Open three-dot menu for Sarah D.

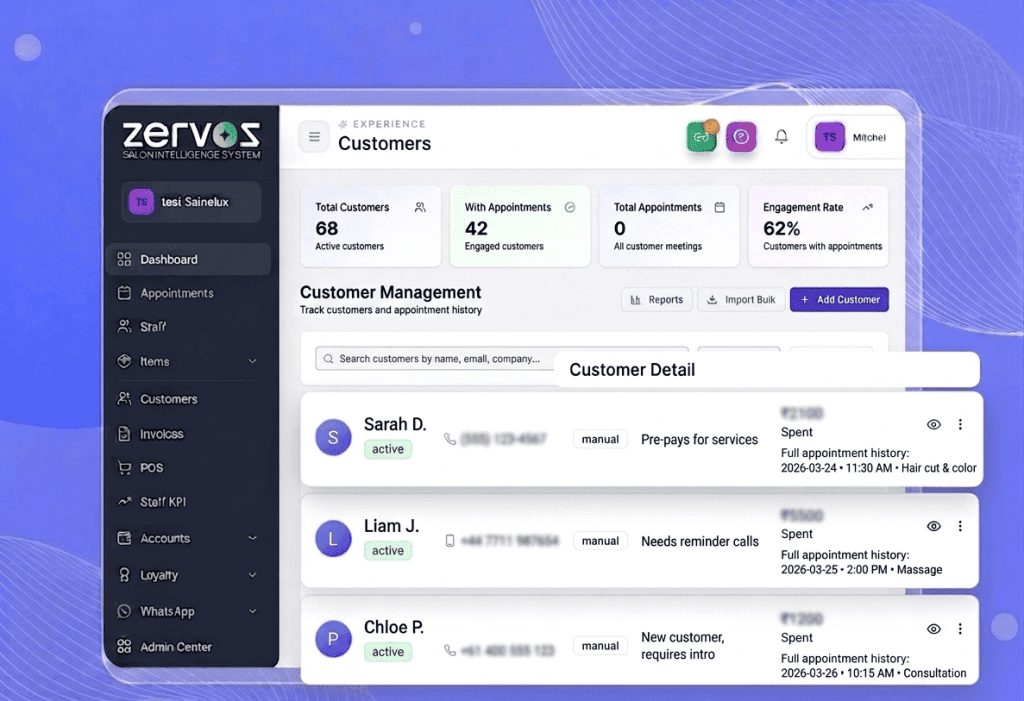coord(960,425)
